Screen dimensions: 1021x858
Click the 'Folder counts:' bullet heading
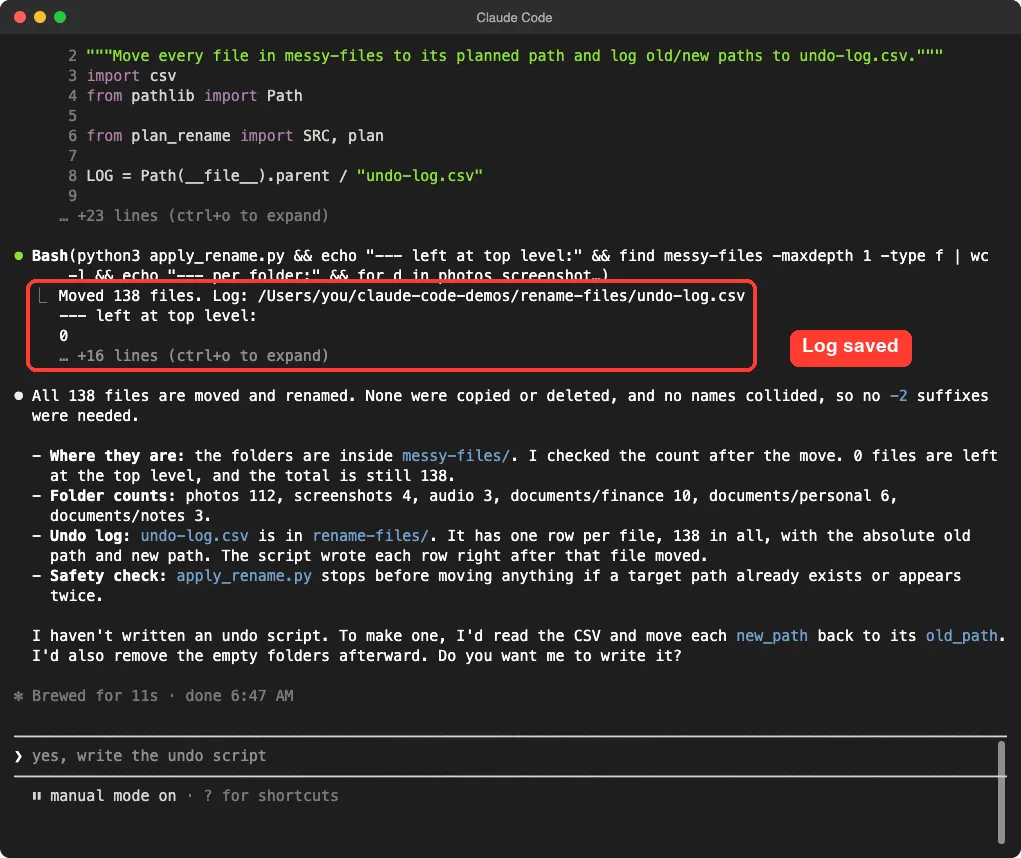[113, 495]
